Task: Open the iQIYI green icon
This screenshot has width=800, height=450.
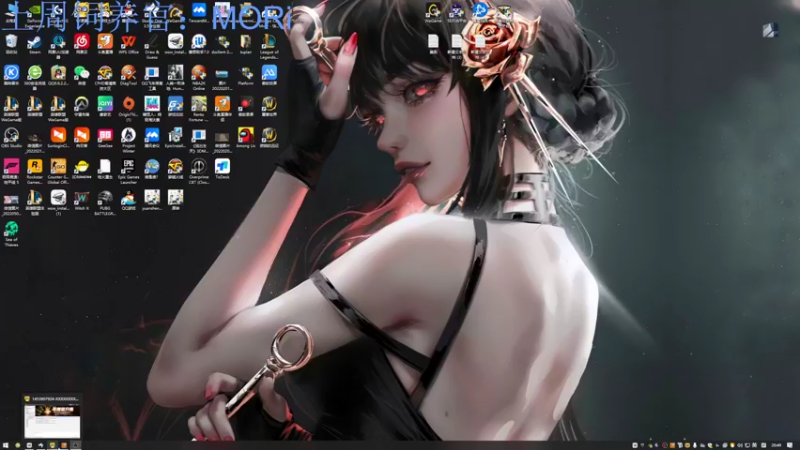Action: [x=105, y=106]
